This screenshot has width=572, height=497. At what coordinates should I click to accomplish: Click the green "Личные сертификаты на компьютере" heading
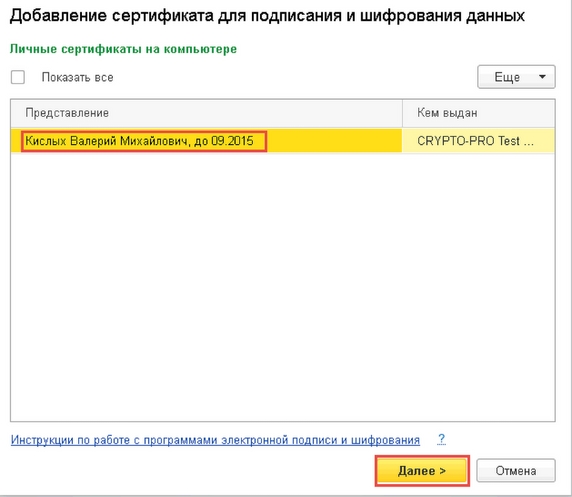coord(123,49)
